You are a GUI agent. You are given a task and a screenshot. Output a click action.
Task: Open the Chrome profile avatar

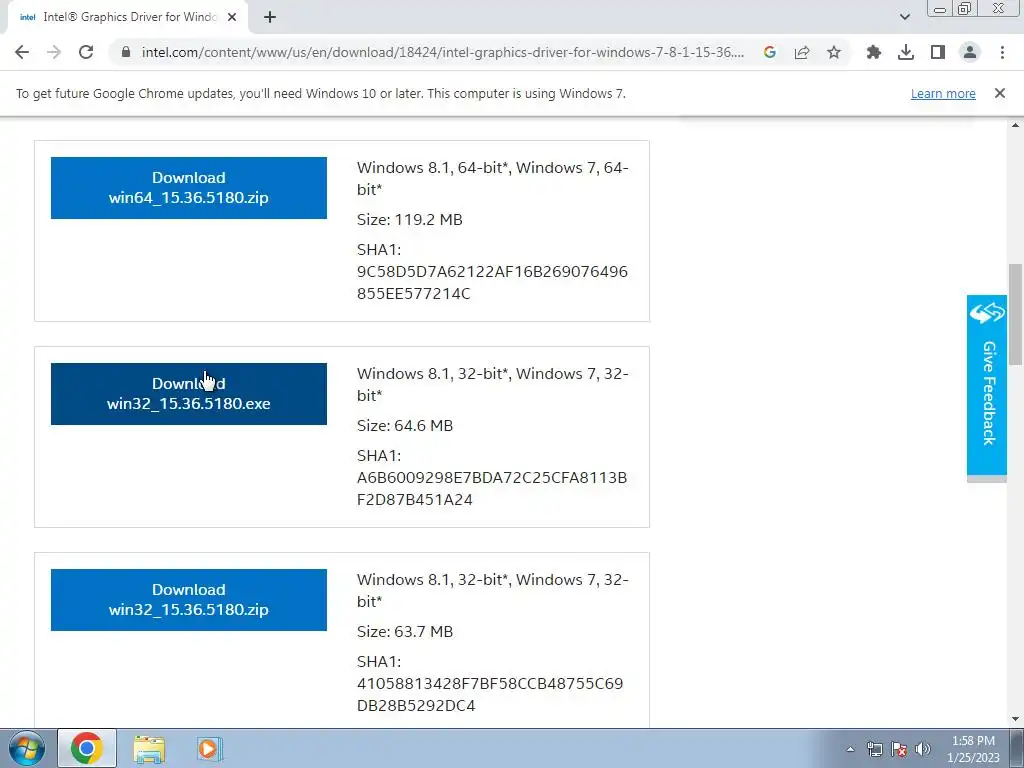[970, 52]
